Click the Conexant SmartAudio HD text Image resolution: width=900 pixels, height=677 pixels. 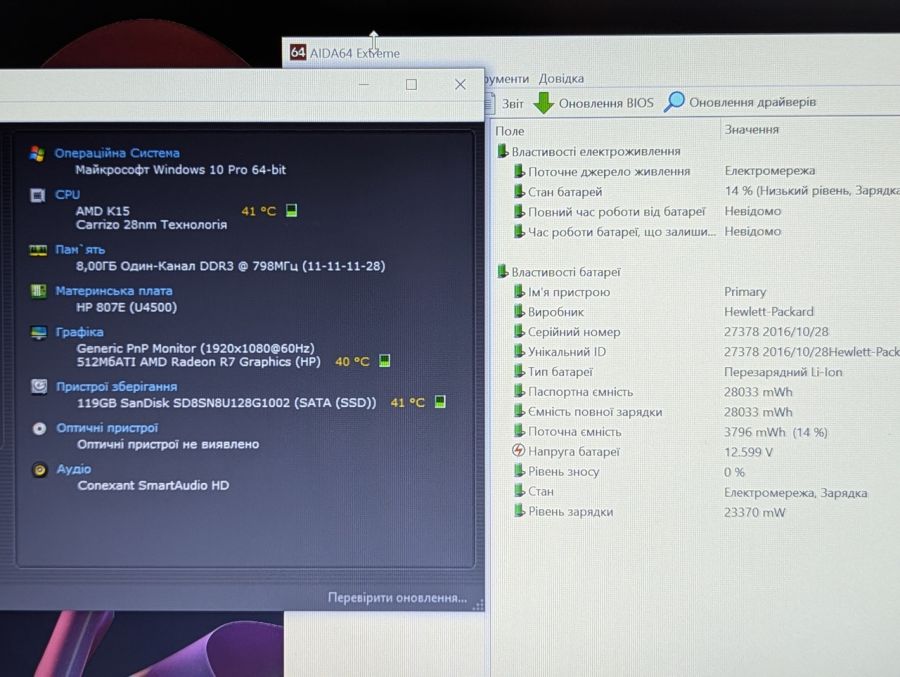click(153, 485)
